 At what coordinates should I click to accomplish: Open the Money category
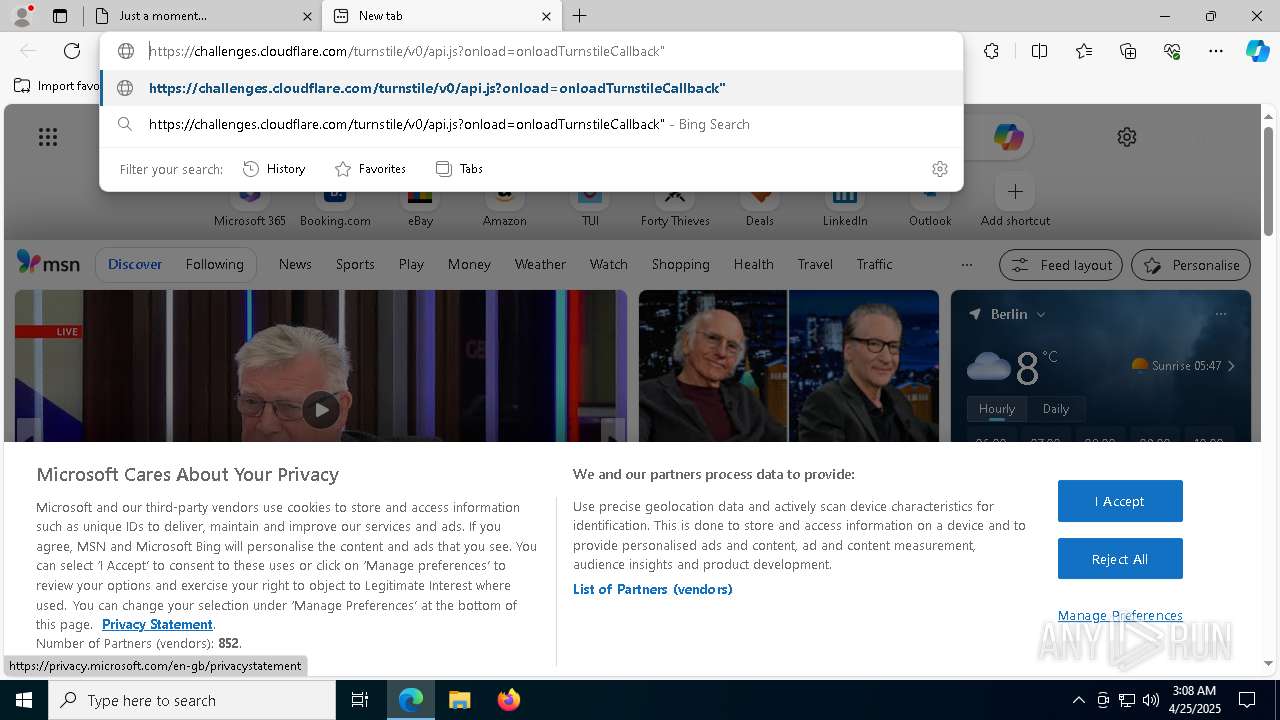(x=469, y=264)
